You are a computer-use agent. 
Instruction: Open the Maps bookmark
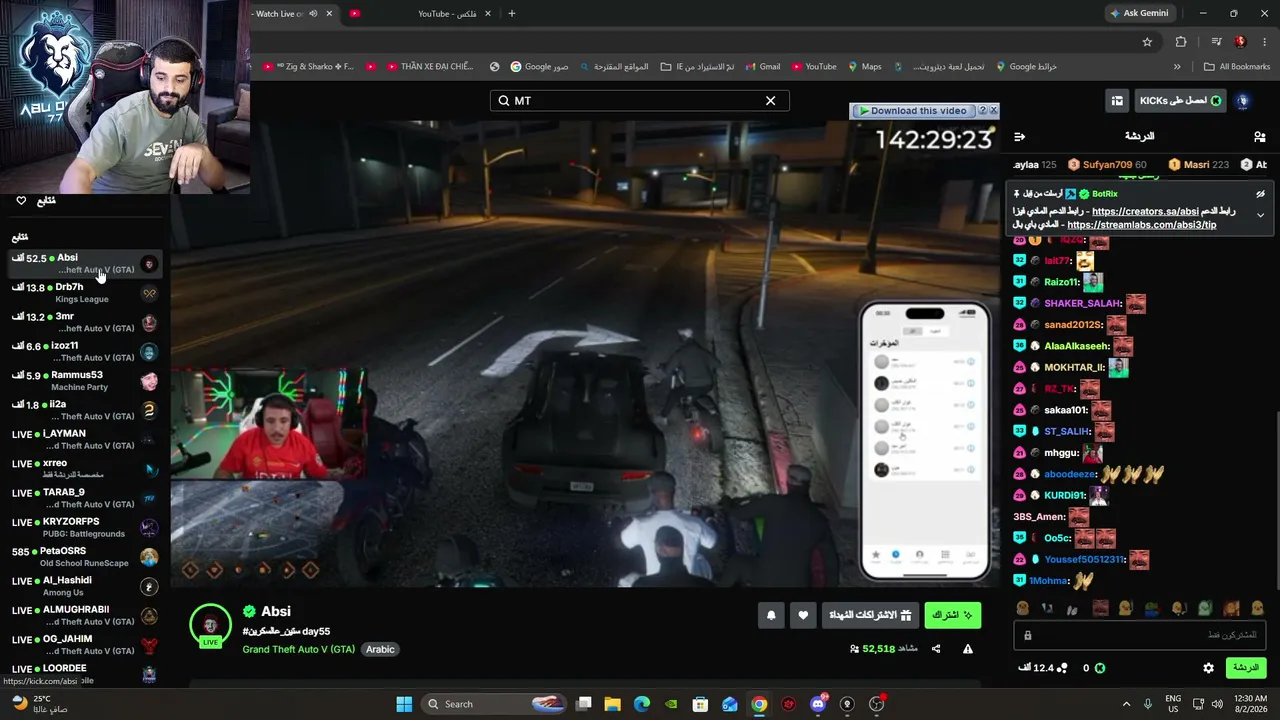(864, 67)
